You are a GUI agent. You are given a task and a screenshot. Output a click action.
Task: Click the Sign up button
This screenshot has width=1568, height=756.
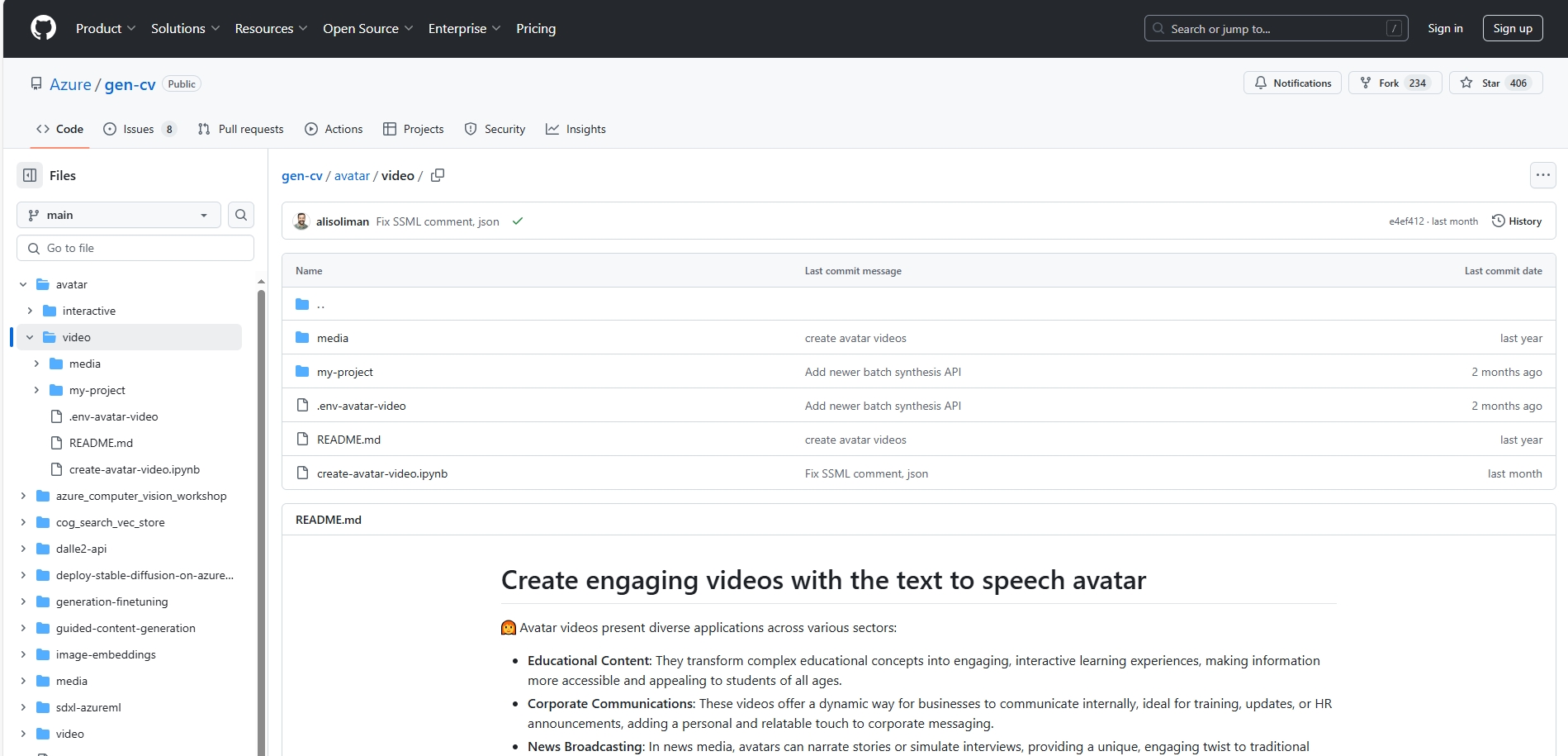pyautogui.click(x=1513, y=28)
